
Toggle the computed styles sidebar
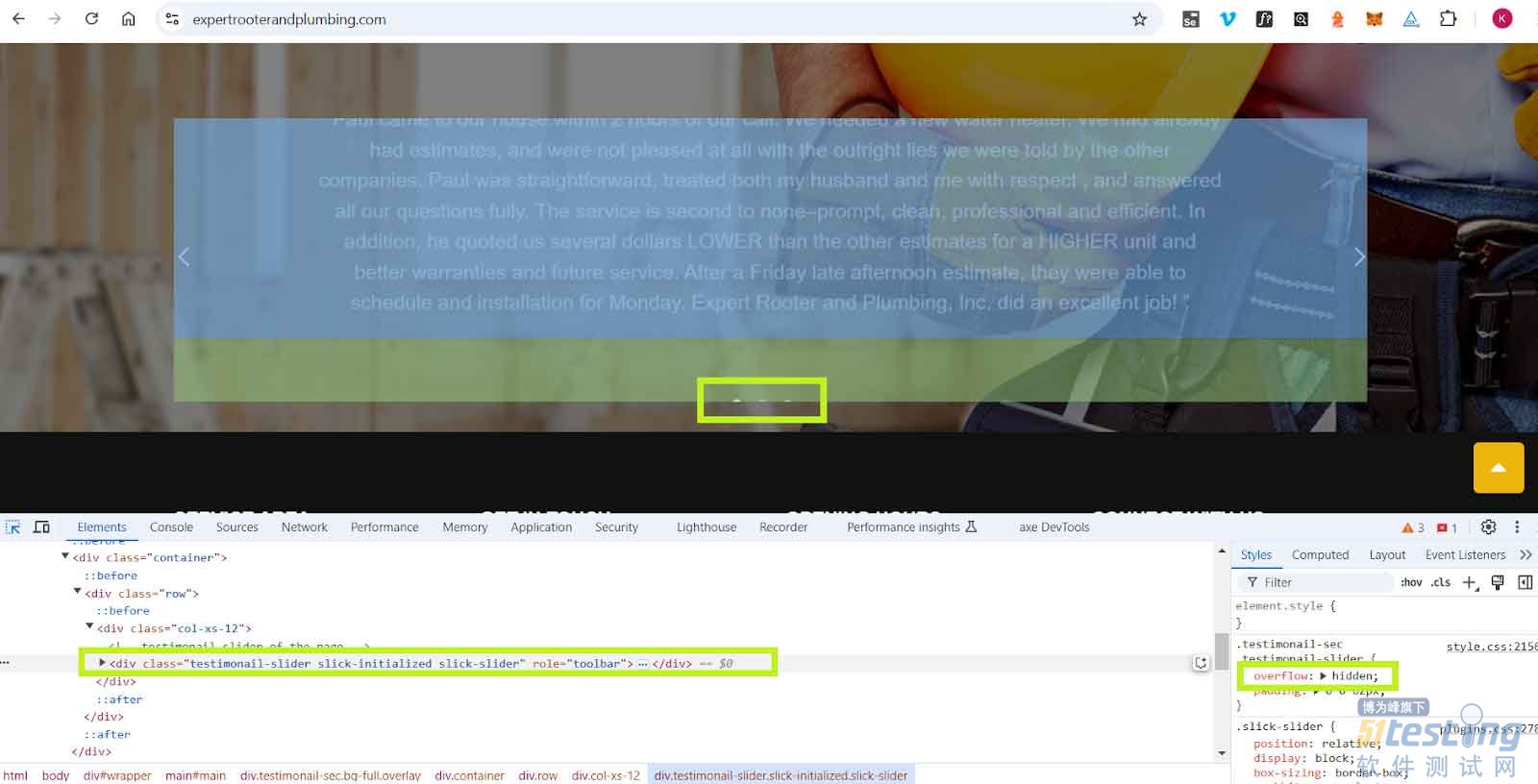[x=1526, y=582]
